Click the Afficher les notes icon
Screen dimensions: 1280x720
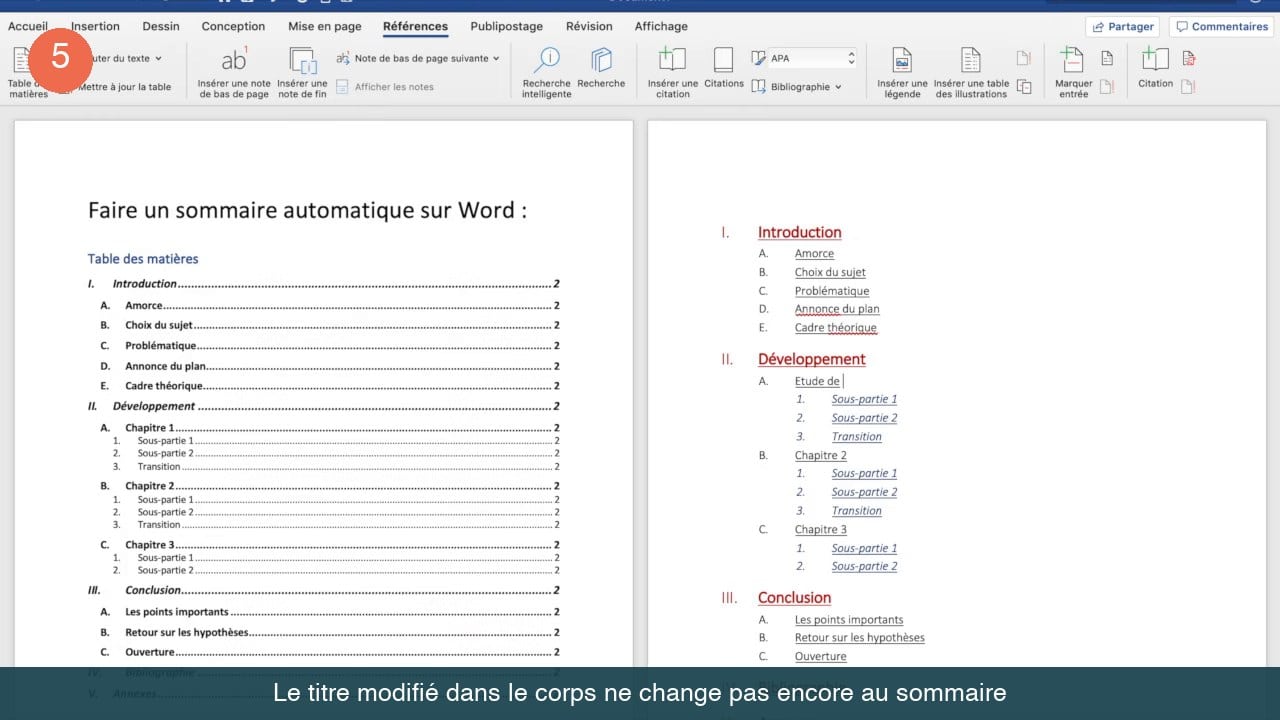coord(343,87)
